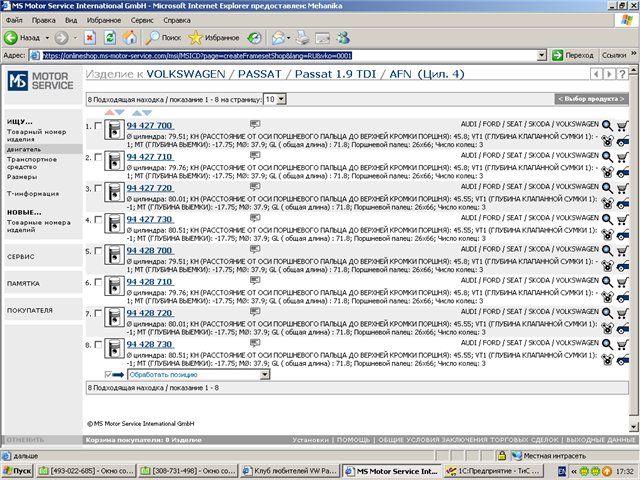Image resolution: width=640 pixels, height=480 pixels.
Task: Expand the address bar dropdown arrow
Action: [x=542, y=55]
